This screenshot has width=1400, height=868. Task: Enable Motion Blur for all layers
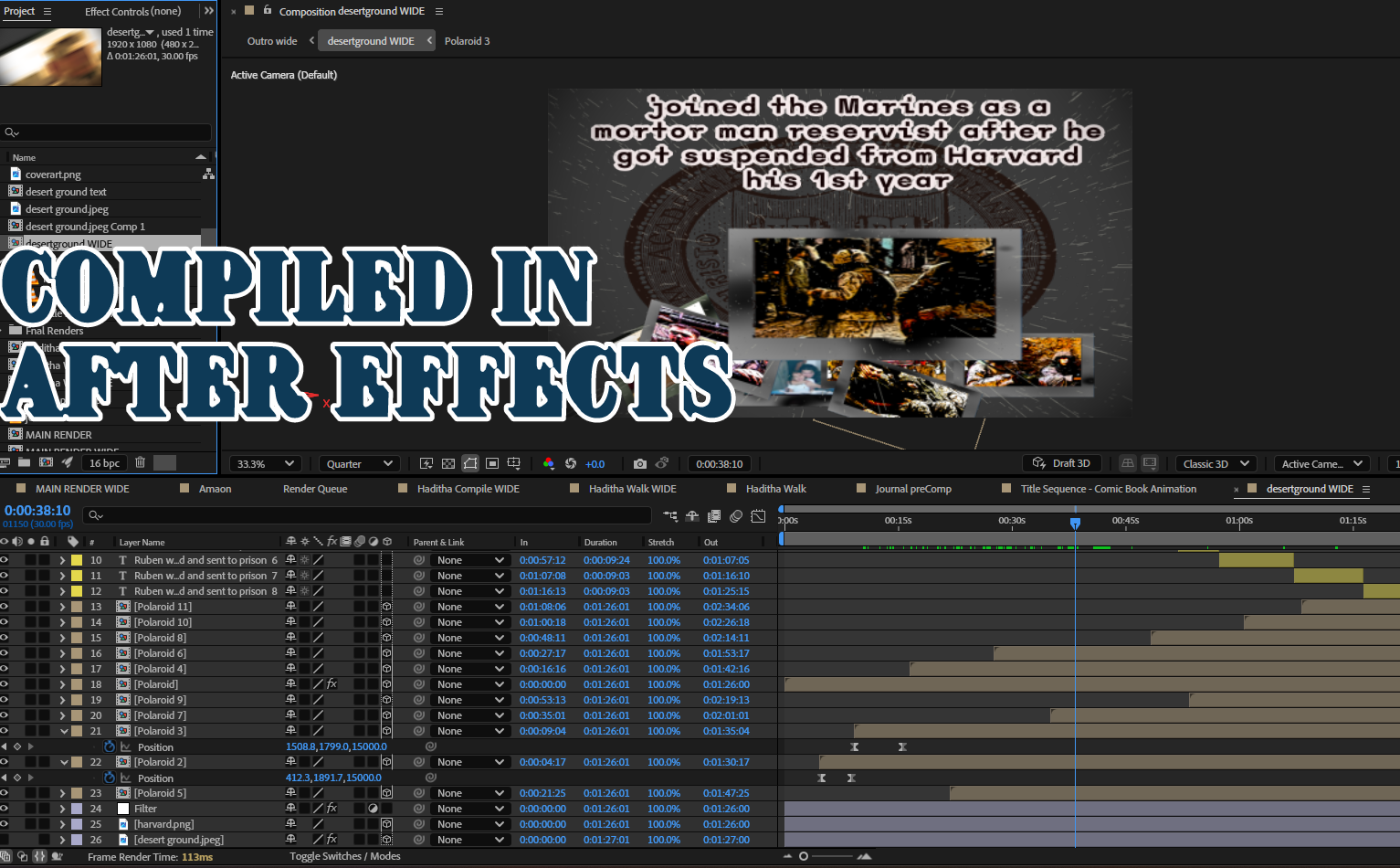736,516
